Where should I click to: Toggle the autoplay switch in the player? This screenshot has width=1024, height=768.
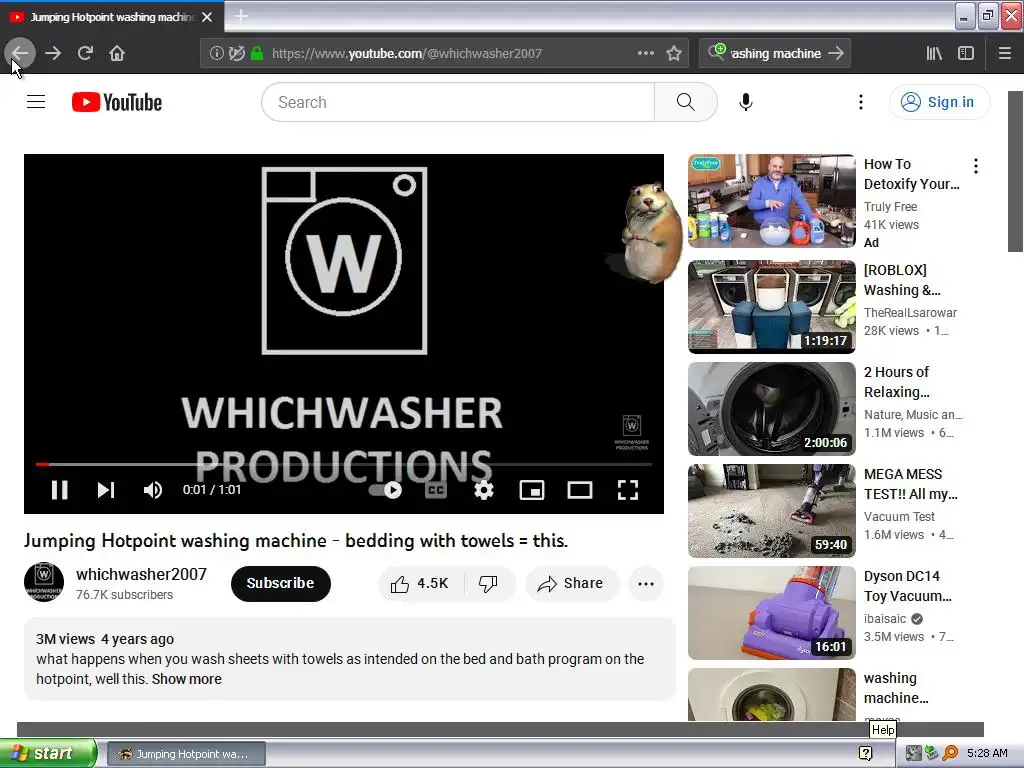(386, 490)
